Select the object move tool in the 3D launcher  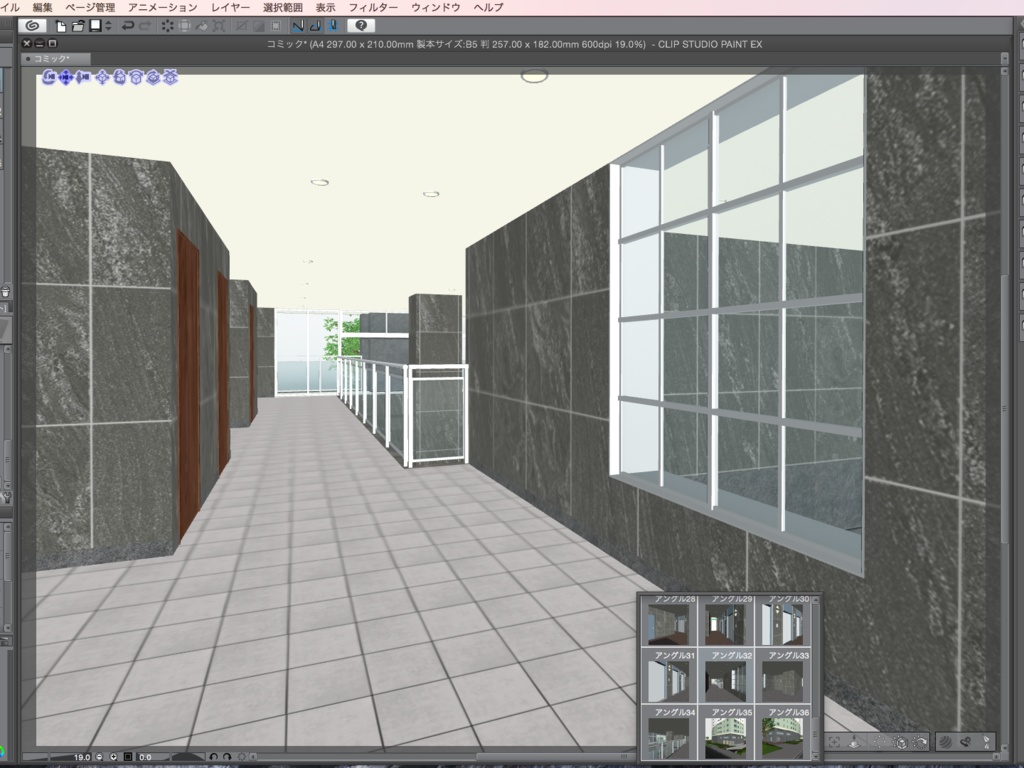point(102,80)
